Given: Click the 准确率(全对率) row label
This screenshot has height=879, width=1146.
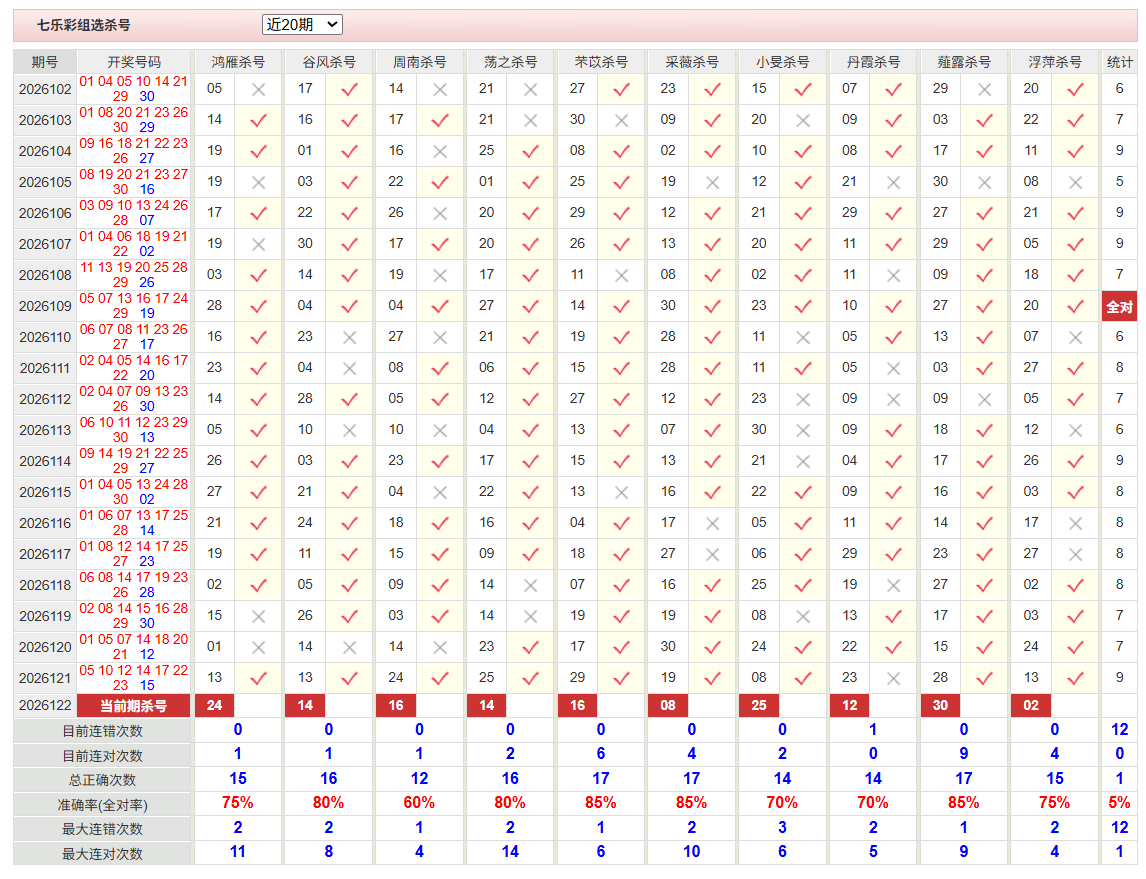Looking at the screenshot, I should [102, 805].
